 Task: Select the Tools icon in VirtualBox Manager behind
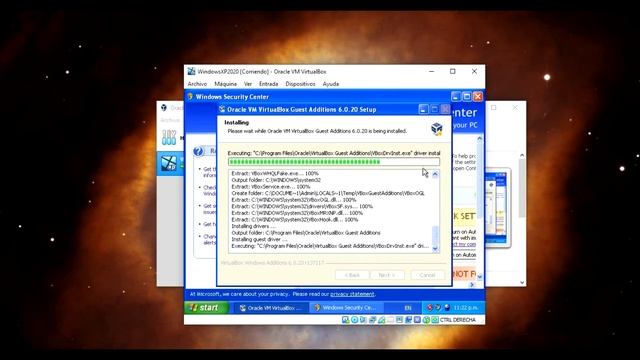click(169, 137)
